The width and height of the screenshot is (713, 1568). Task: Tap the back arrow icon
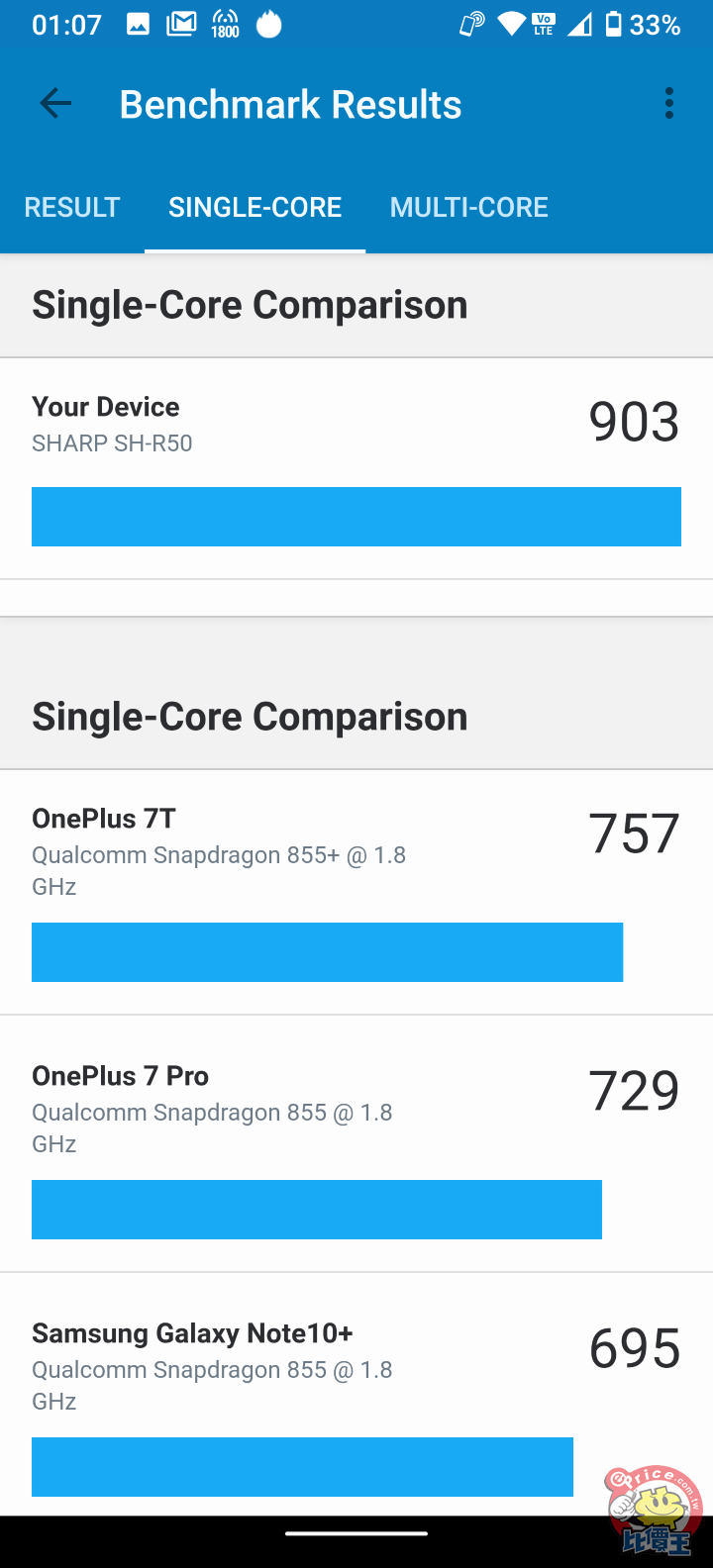(55, 103)
